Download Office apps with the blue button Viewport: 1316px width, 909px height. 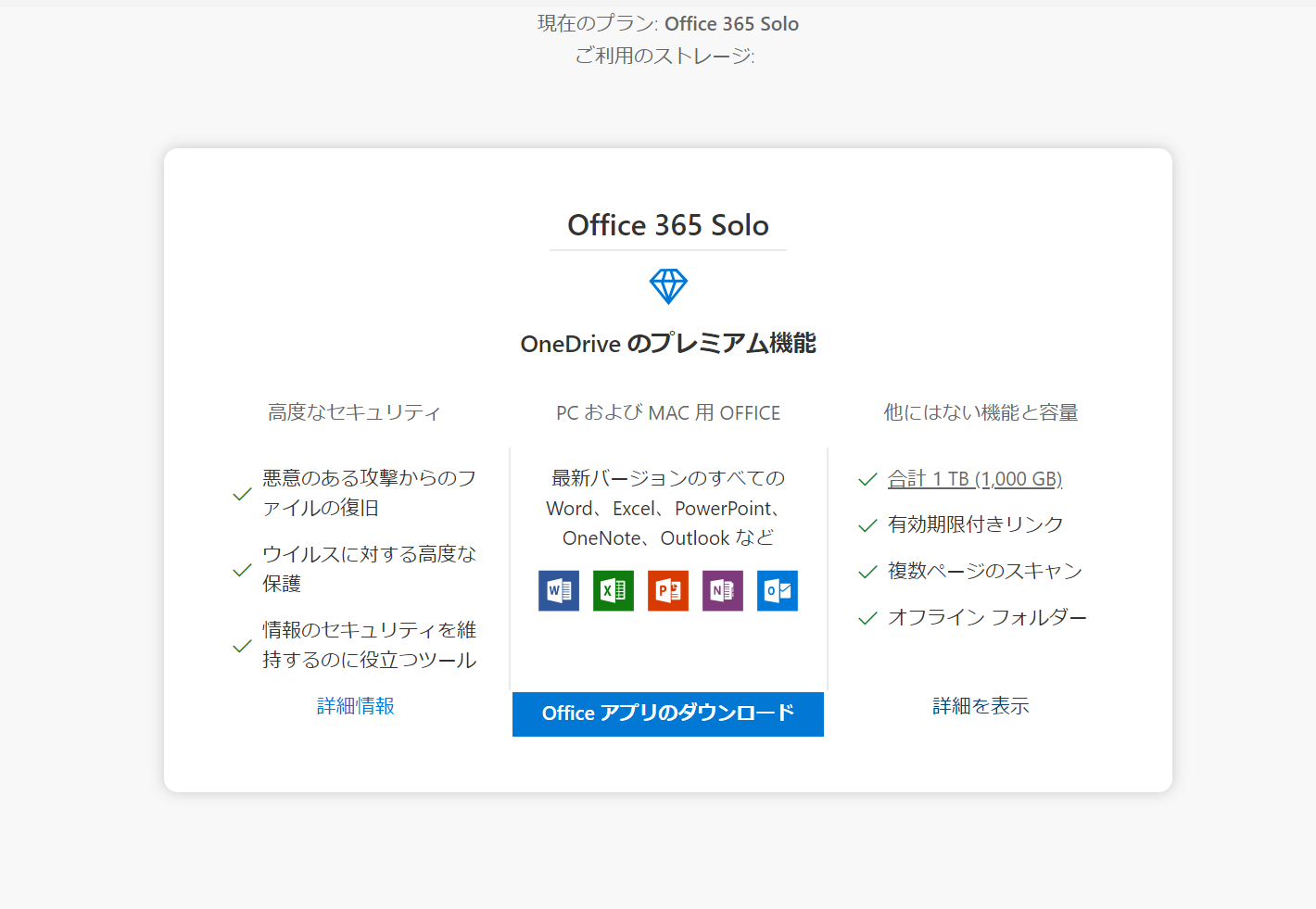pyautogui.click(x=668, y=714)
